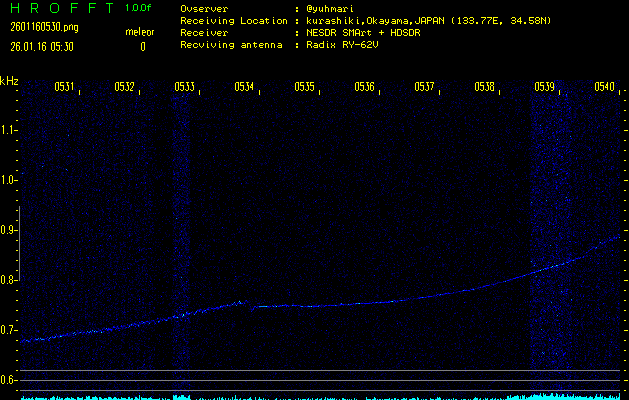Click the 0540 time marker
629x400 pixels.
click(604, 87)
